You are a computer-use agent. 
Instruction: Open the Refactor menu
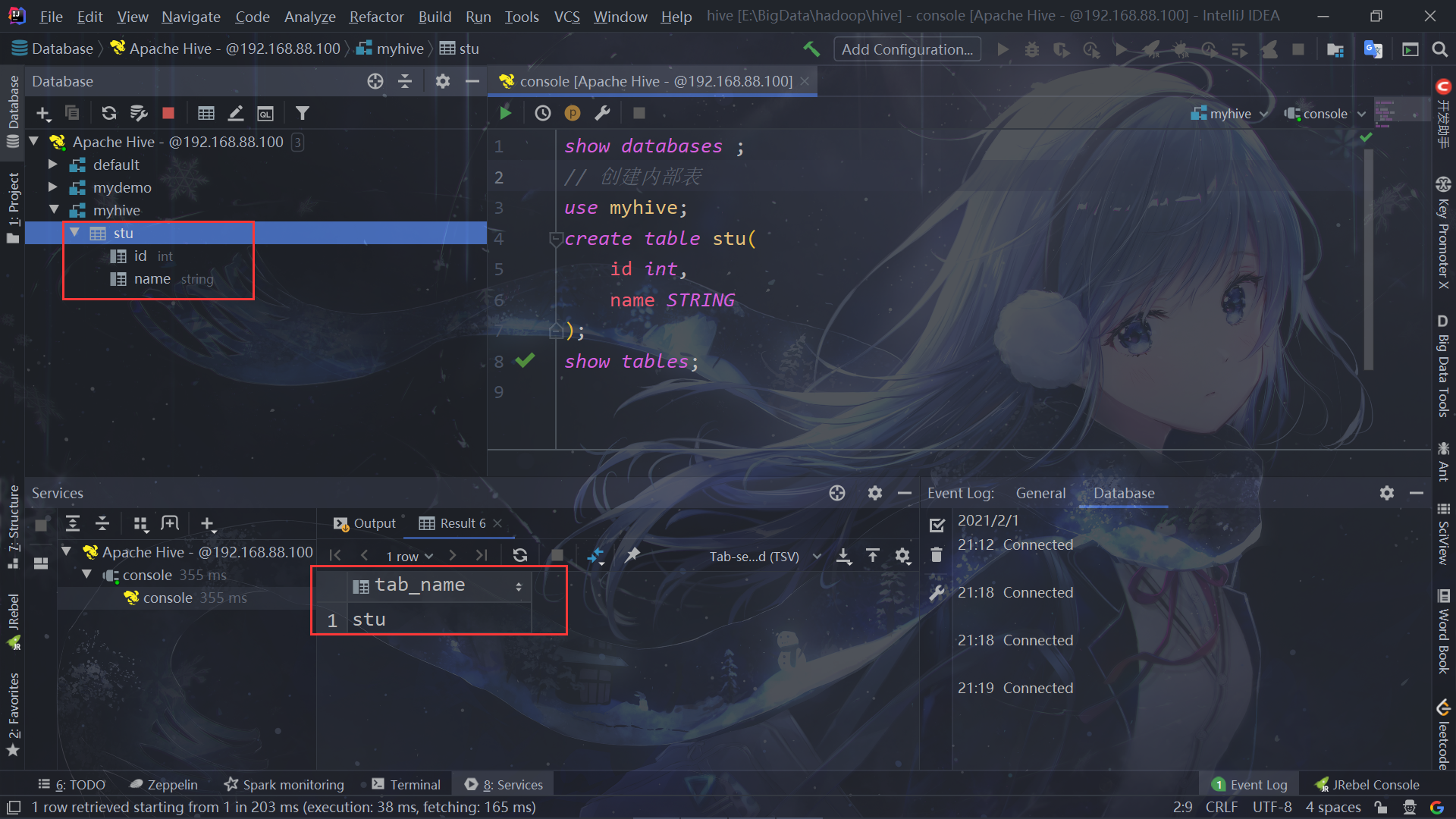tap(376, 17)
